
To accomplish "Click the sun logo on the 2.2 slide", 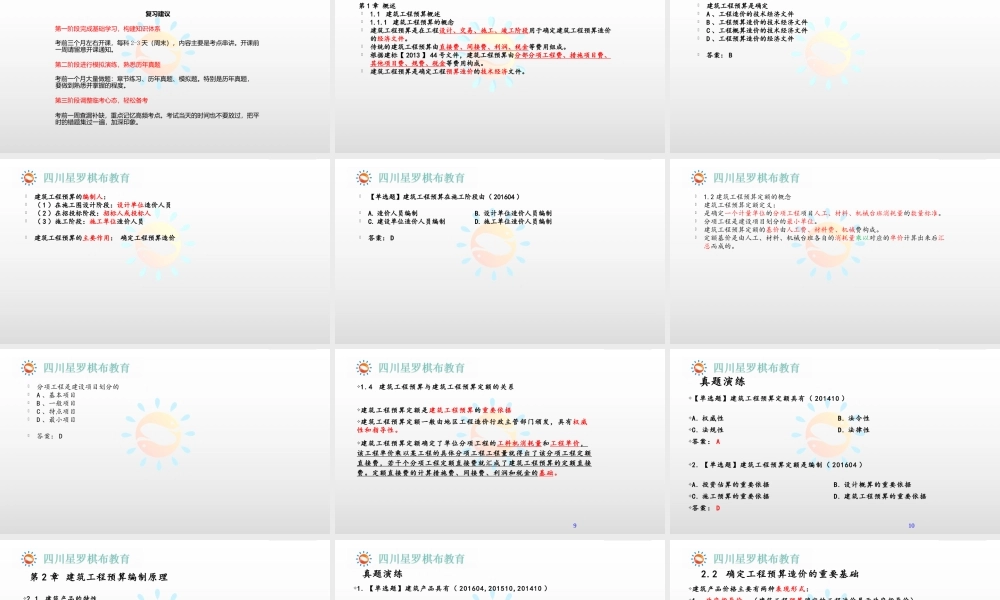I will point(699,559).
